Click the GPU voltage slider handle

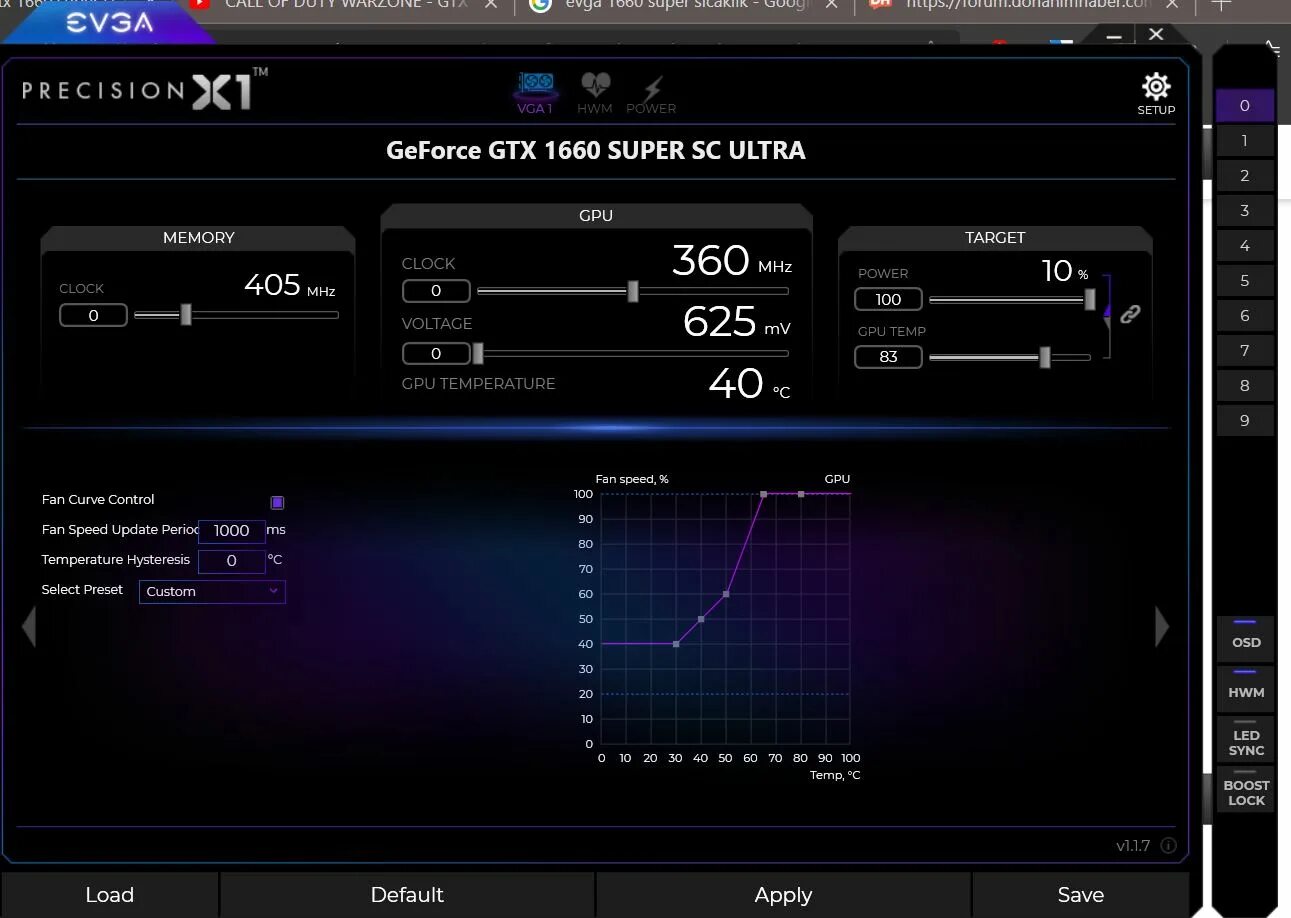click(478, 353)
